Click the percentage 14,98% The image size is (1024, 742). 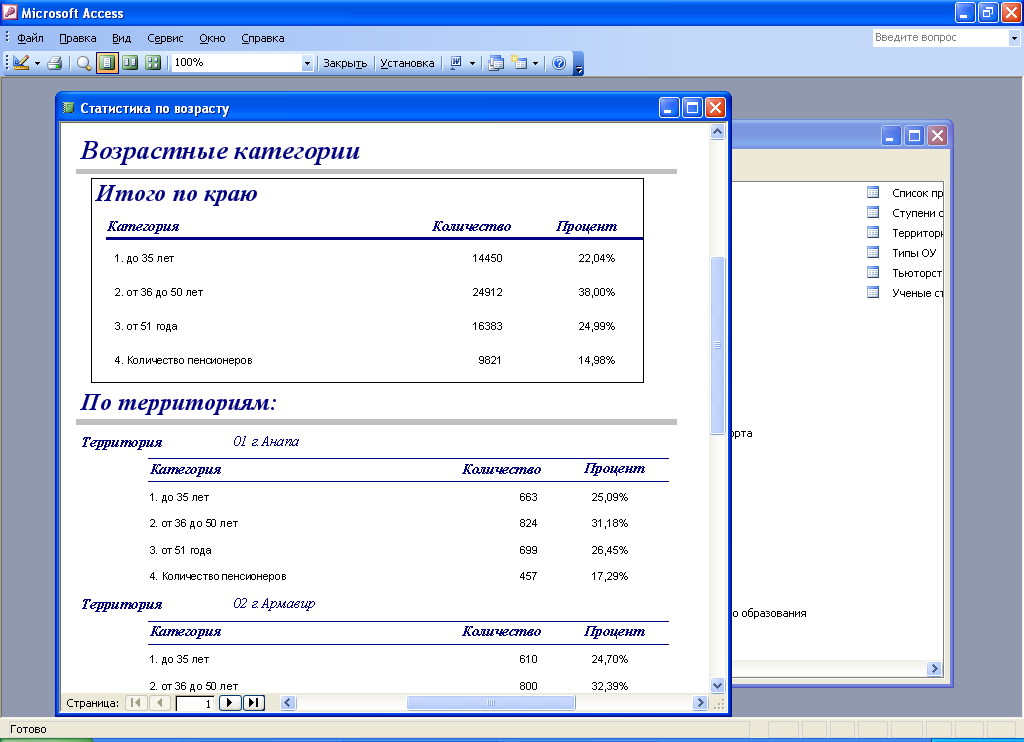point(596,360)
